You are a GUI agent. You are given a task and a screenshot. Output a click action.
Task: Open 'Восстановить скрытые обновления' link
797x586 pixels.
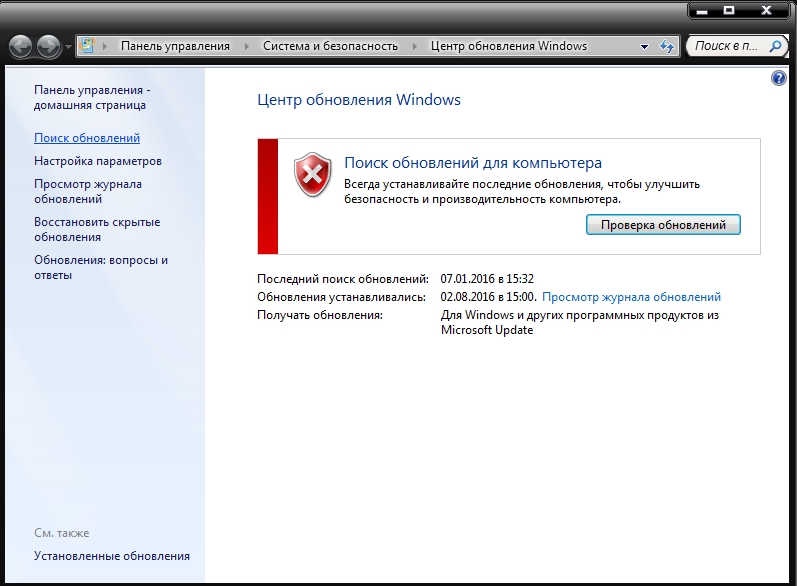click(x=97, y=230)
